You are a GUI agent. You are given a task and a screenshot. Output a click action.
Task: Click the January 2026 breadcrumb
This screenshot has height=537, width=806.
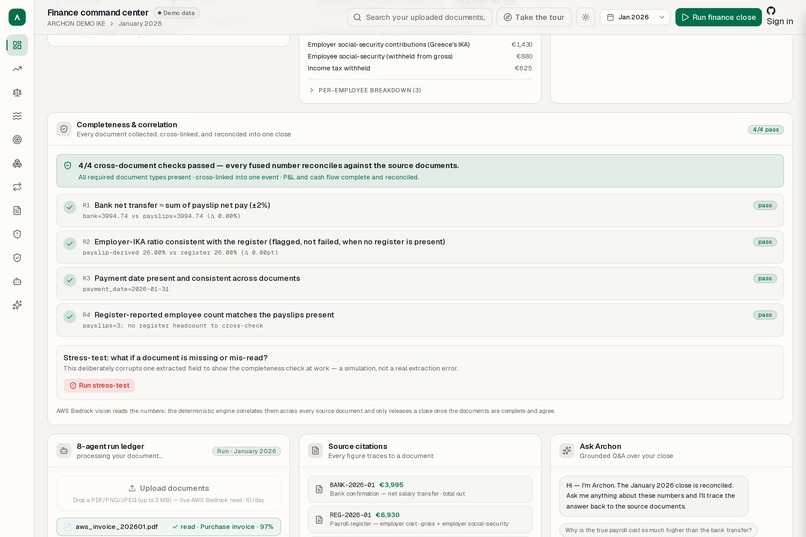tap(140, 24)
